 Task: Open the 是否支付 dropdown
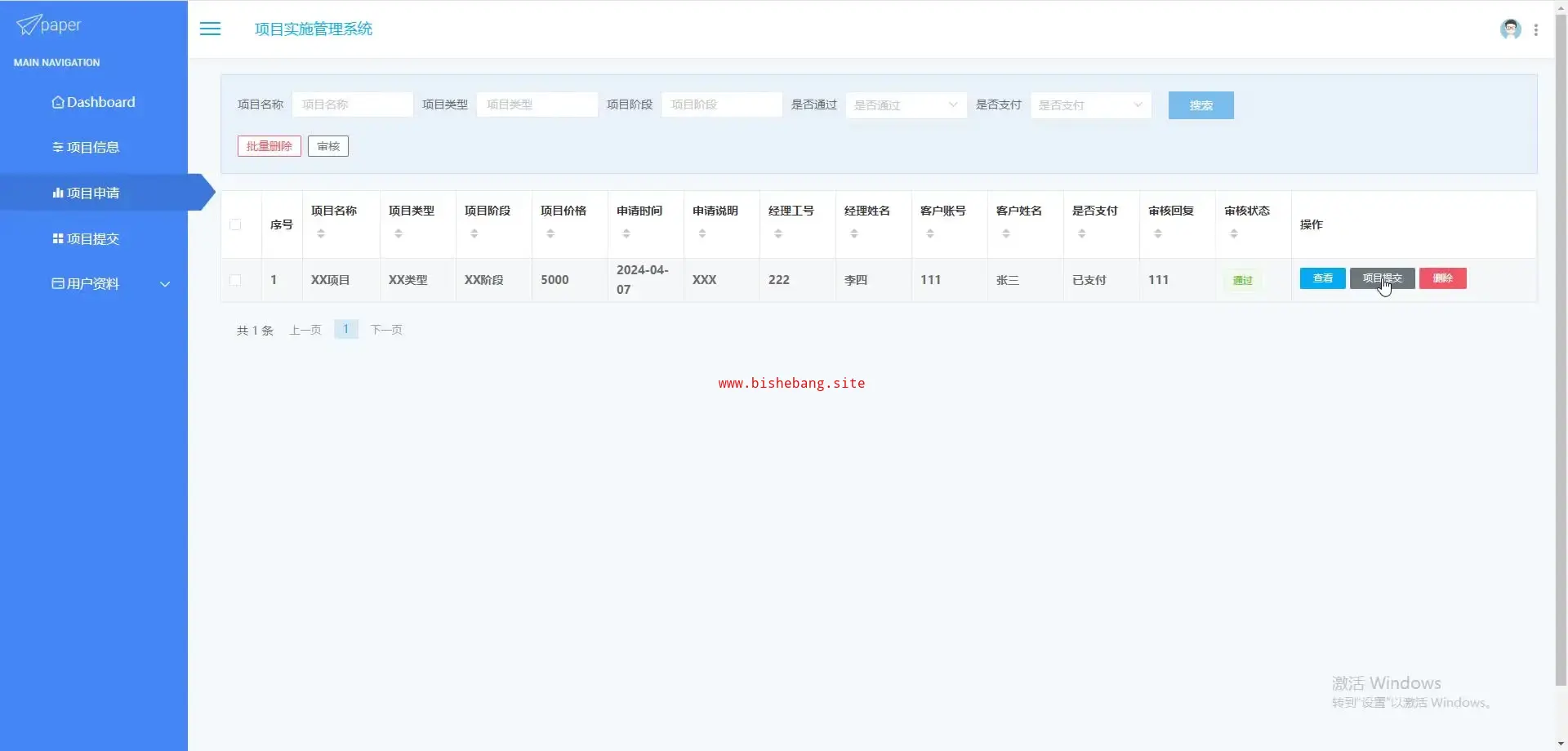tap(1090, 105)
